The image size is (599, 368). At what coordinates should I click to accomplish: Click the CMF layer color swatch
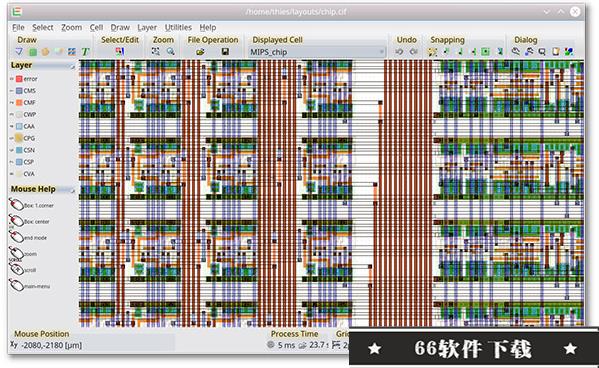19,103
